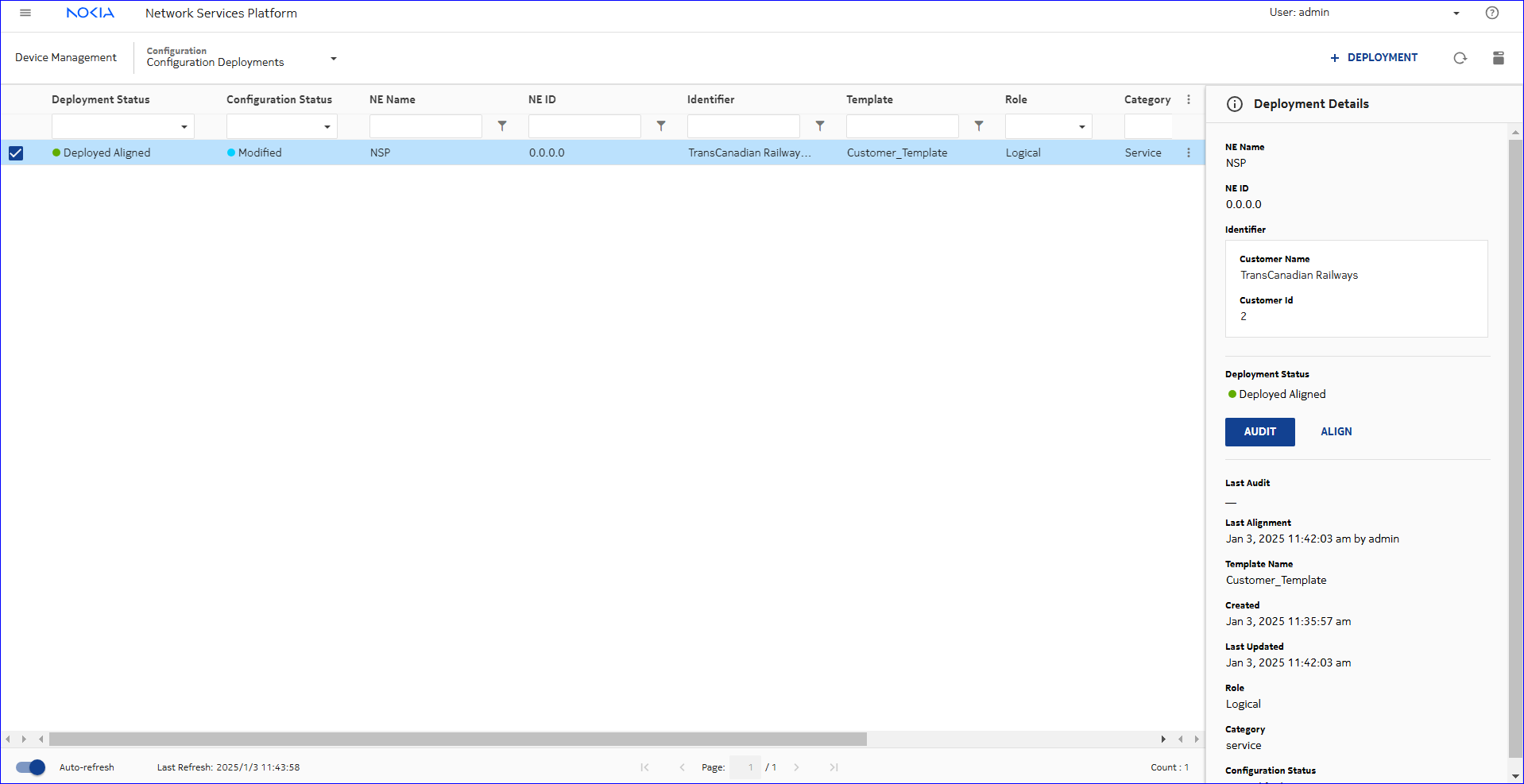
Task: Open the Configuration Deployments view dropdown
Action: coord(333,59)
